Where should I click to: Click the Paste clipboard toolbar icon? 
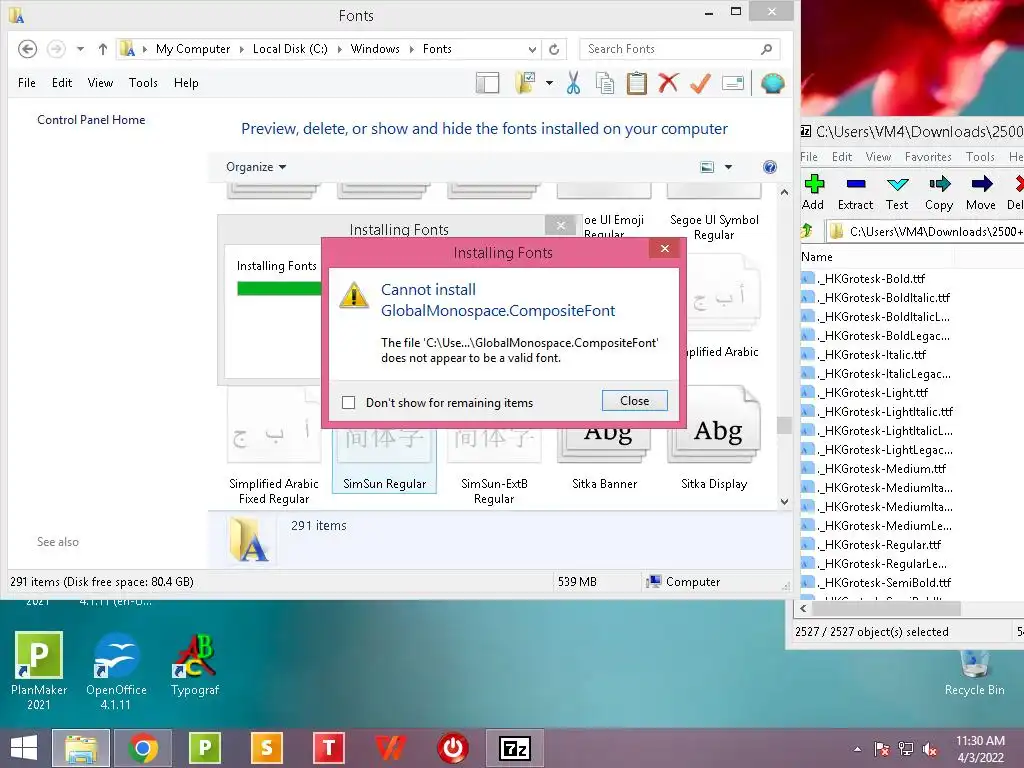pyautogui.click(x=636, y=83)
